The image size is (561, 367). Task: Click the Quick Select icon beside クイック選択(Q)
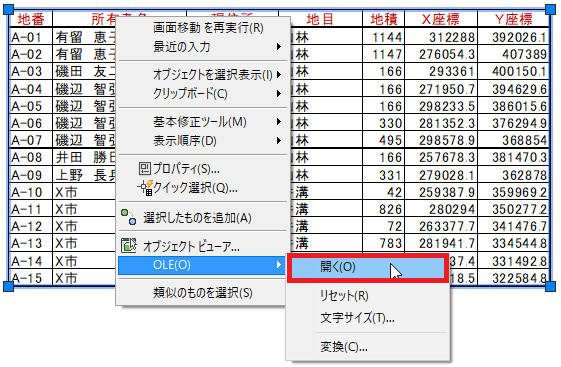point(145,187)
